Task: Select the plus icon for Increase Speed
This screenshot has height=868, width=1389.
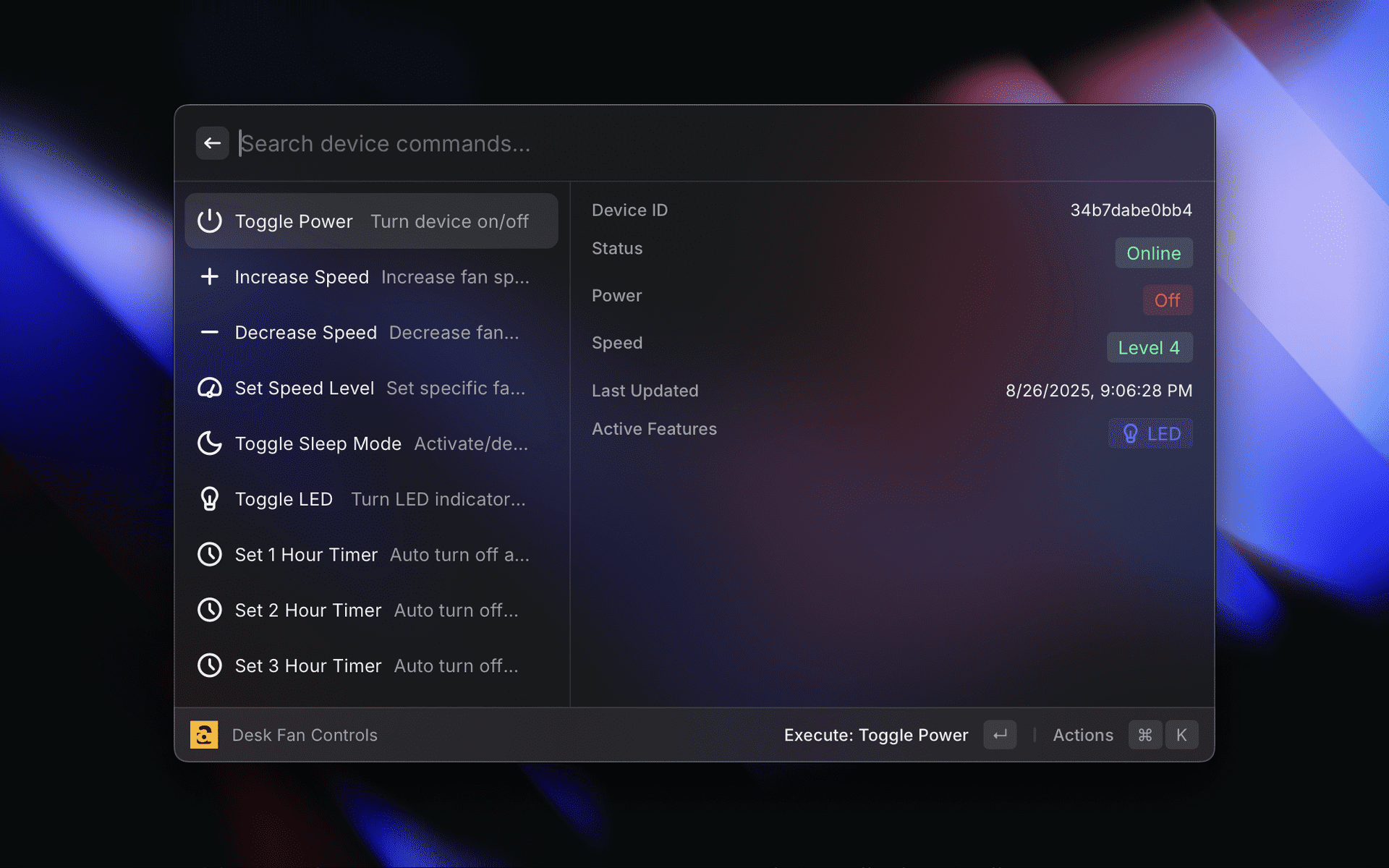Action: click(209, 277)
